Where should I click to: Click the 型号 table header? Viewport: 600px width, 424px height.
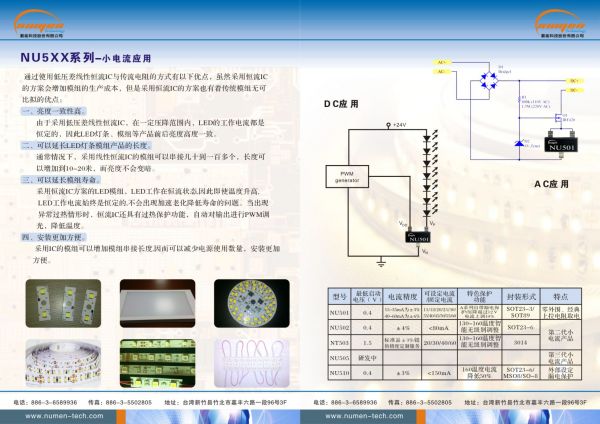pyautogui.click(x=339, y=297)
